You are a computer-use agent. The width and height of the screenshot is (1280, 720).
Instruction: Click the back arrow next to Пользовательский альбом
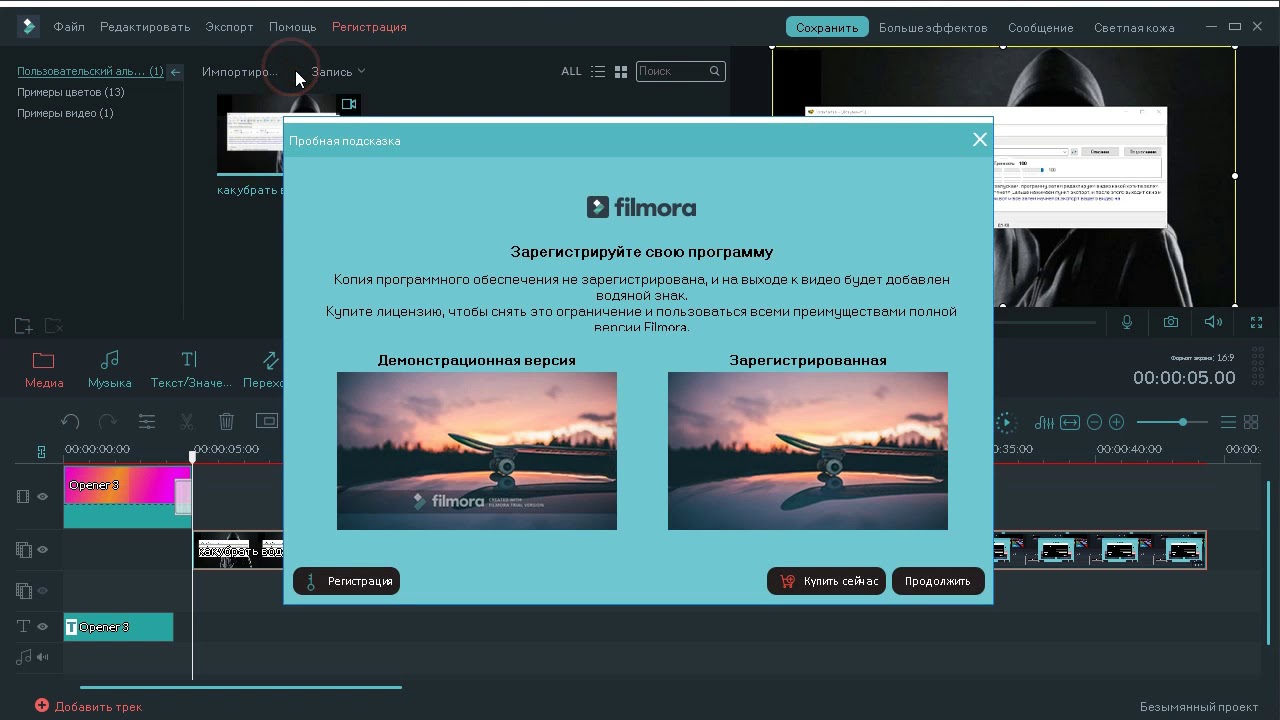point(175,72)
